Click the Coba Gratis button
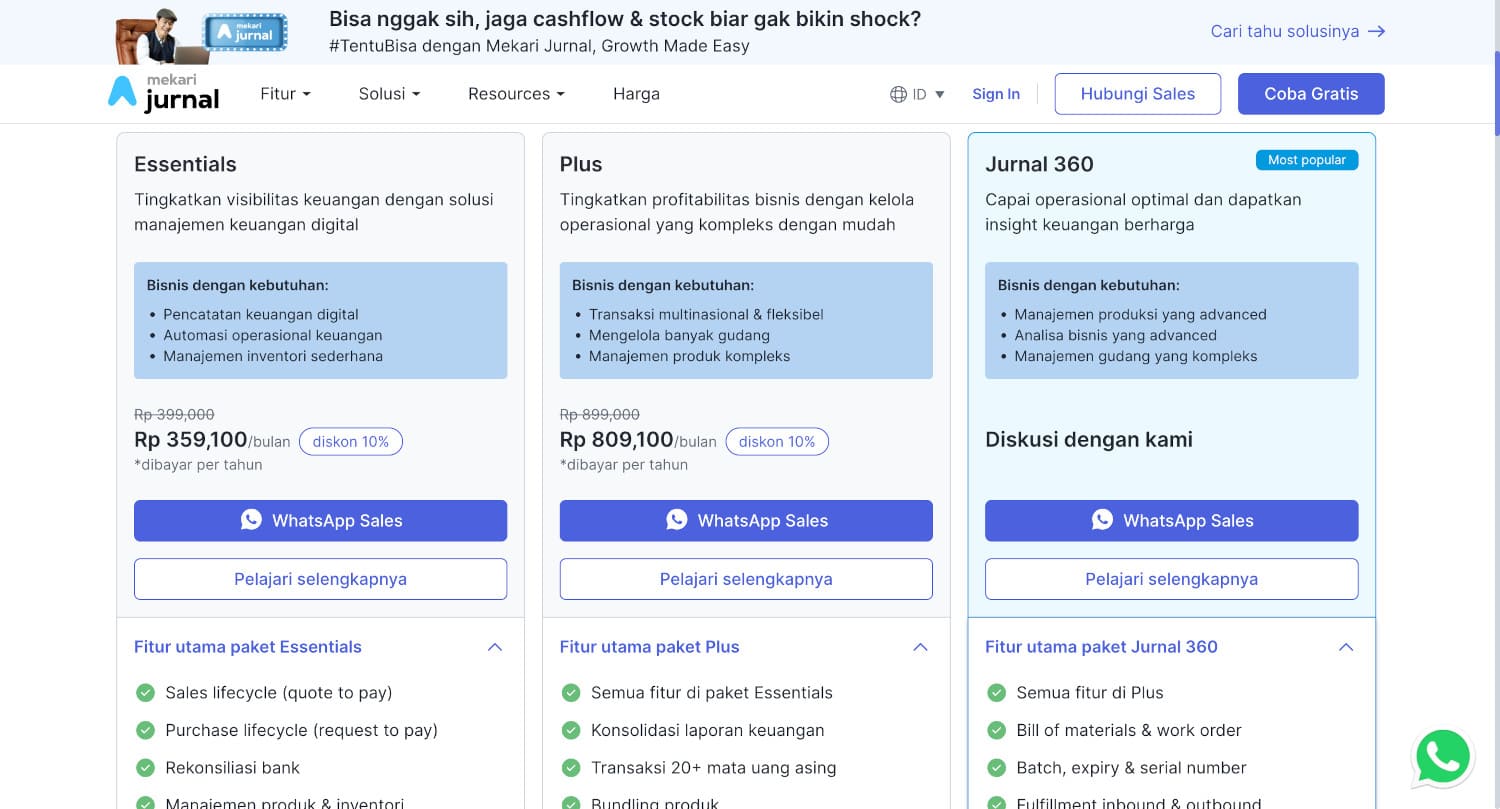 pos(1311,94)
